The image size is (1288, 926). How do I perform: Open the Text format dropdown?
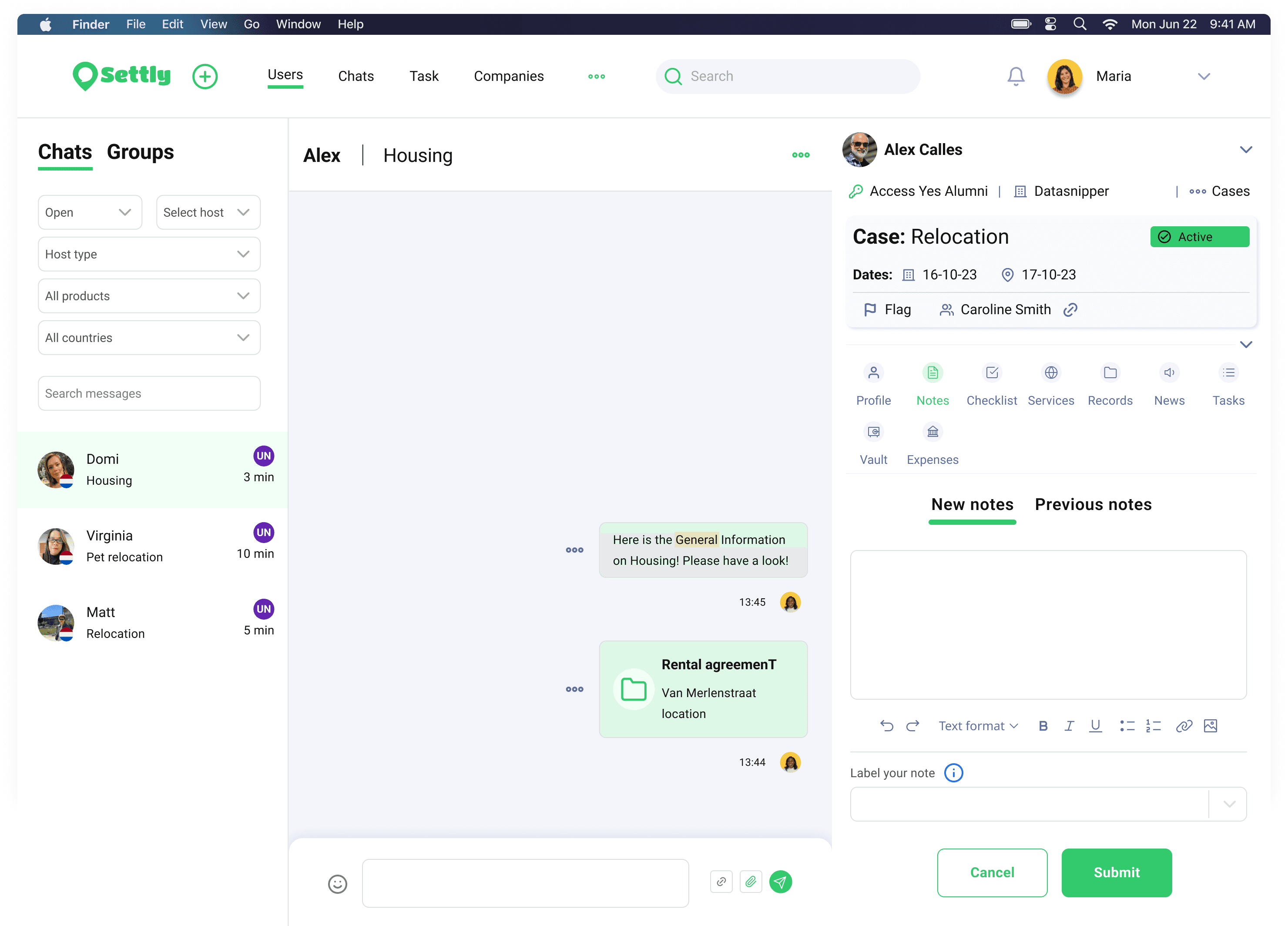point(978,725)
